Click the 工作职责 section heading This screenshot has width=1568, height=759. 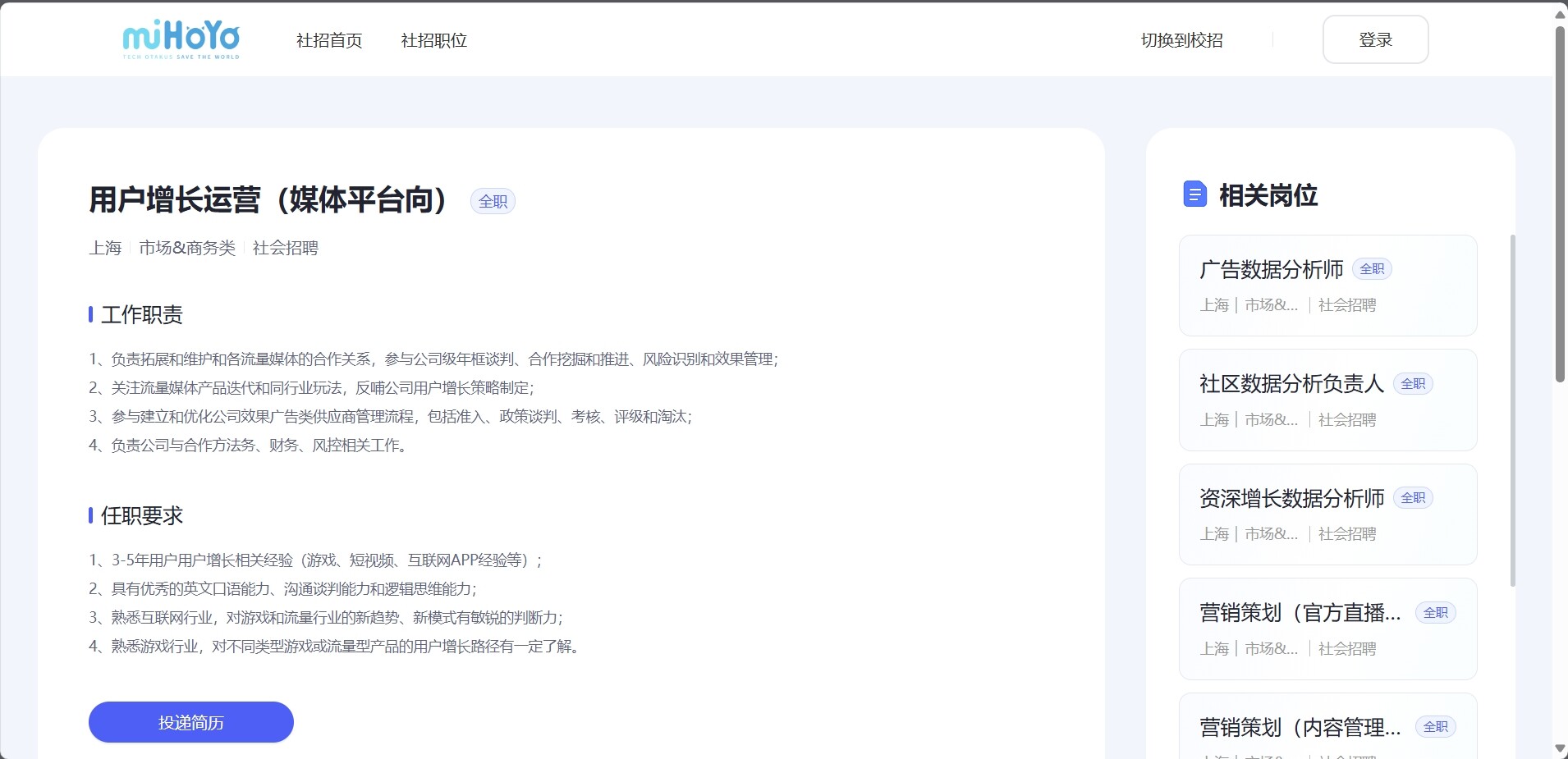(141, 315)
